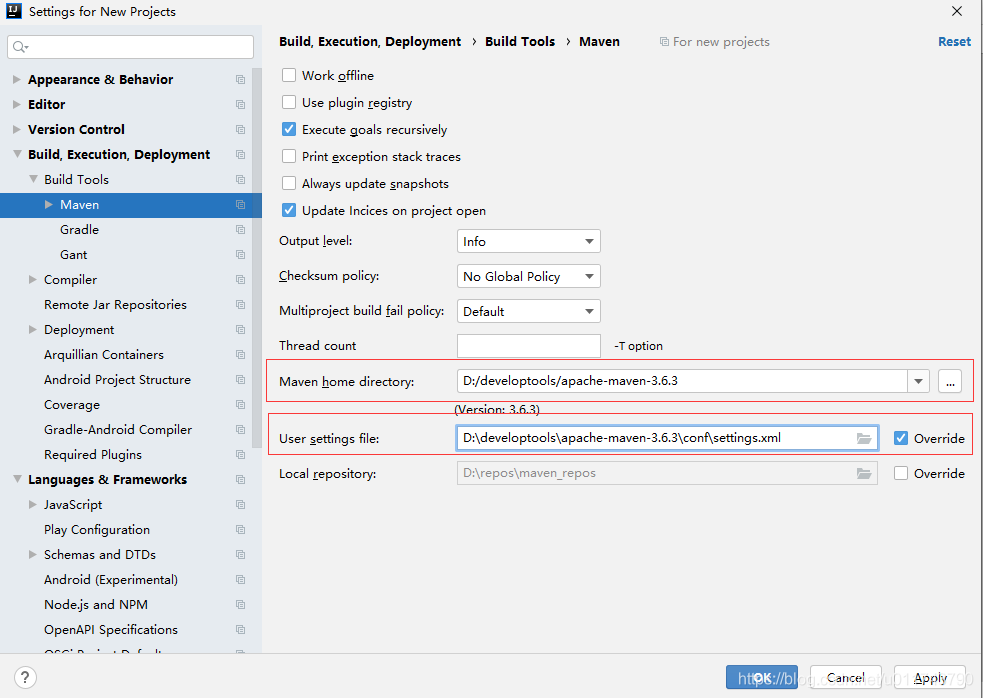Click the copy icon beside Arquillian Containers

pos(240,355)
